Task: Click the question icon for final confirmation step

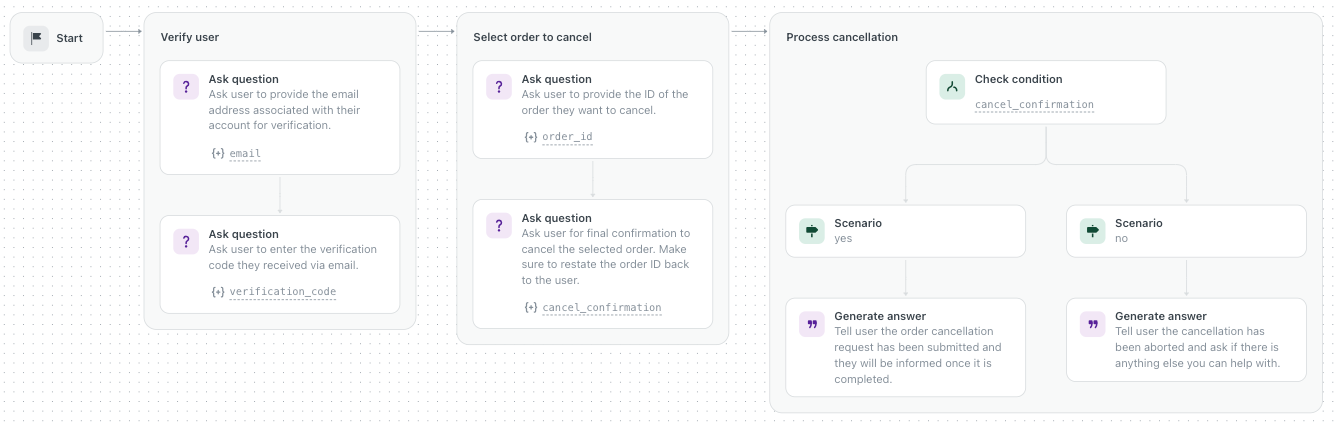Action: [499, 226]
